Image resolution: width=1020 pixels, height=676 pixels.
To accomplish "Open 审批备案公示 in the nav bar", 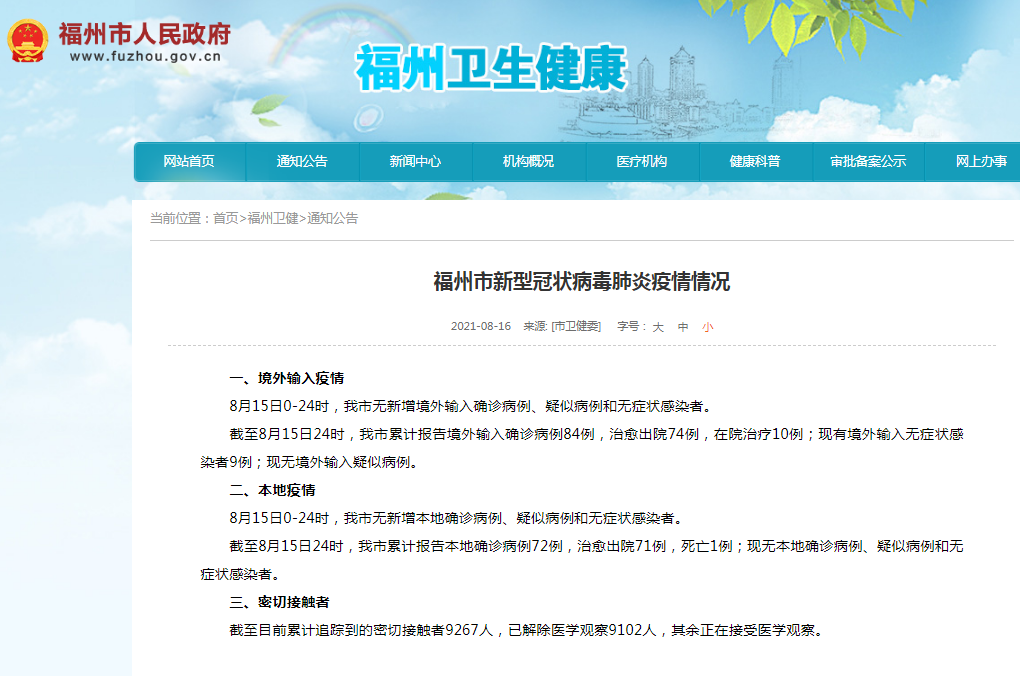I will pos(867,161).
